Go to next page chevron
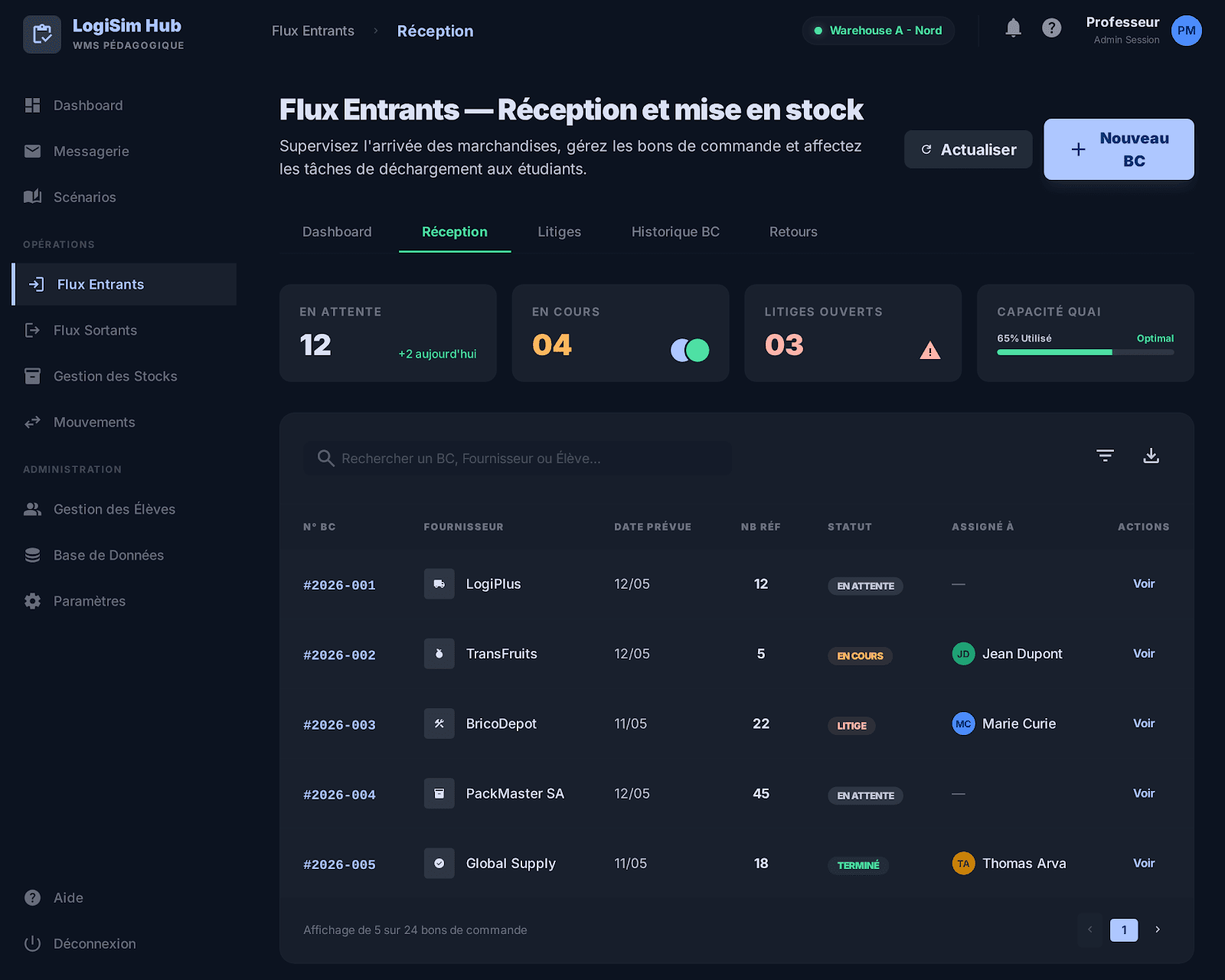Screen dimensions: 1225x980 [1158, 929]
